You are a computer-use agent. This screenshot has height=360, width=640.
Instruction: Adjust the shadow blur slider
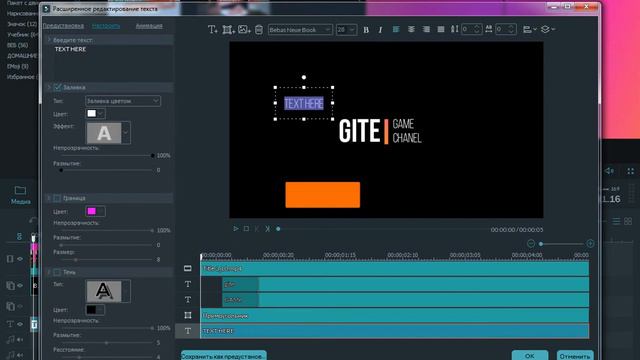[x=107, y=343]
